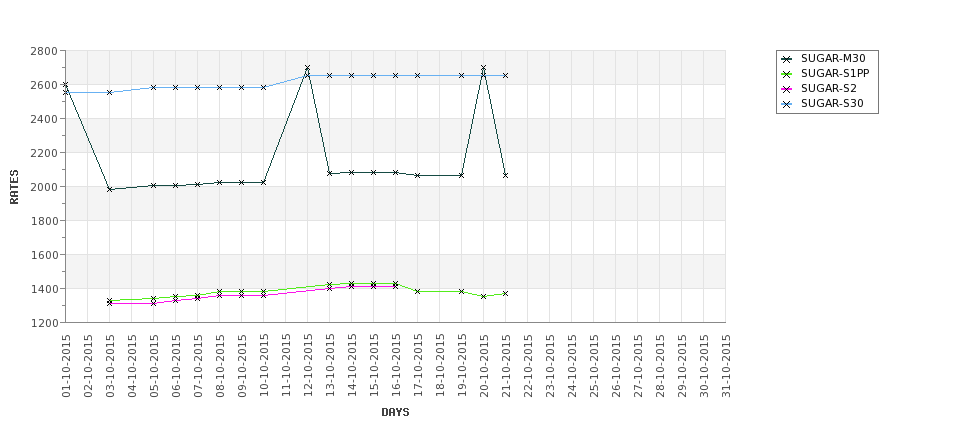Click the RATES axis title
This screenshot has height=429, width=975.
coord(14,187)
